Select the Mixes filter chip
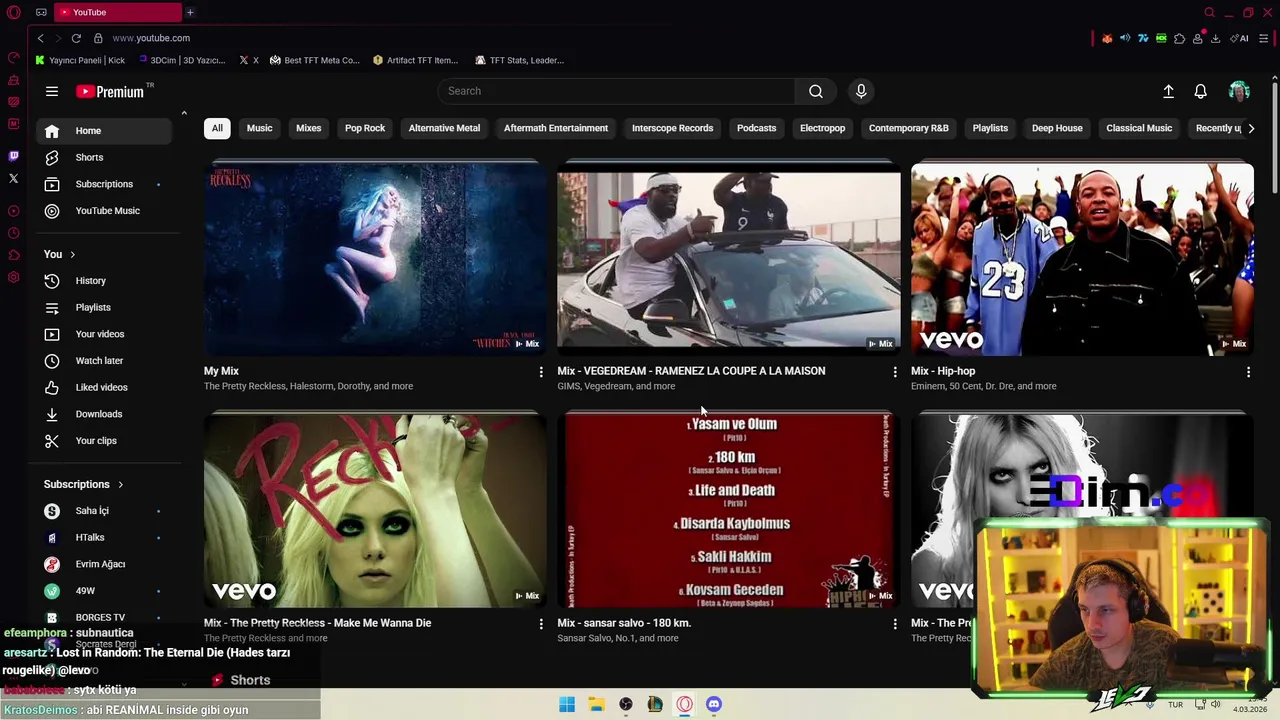 (308, 128)
